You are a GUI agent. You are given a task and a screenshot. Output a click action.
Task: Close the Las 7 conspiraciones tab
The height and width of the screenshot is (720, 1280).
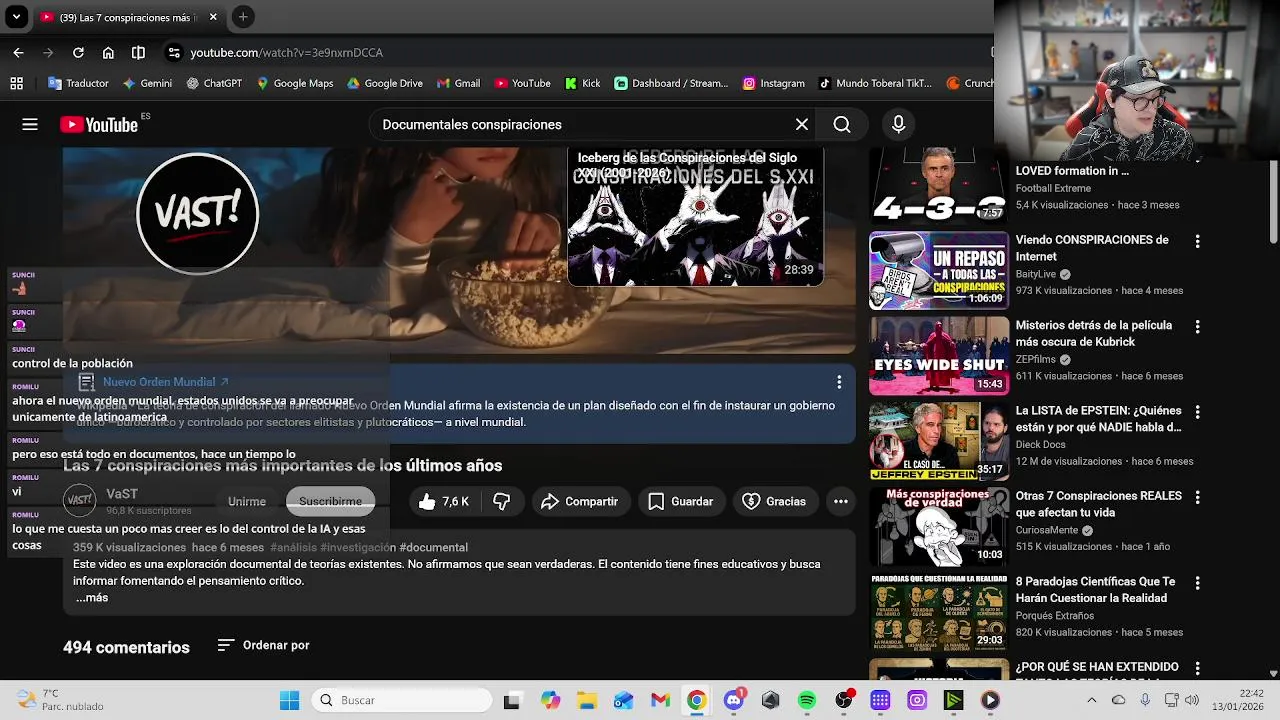[213, 17]
